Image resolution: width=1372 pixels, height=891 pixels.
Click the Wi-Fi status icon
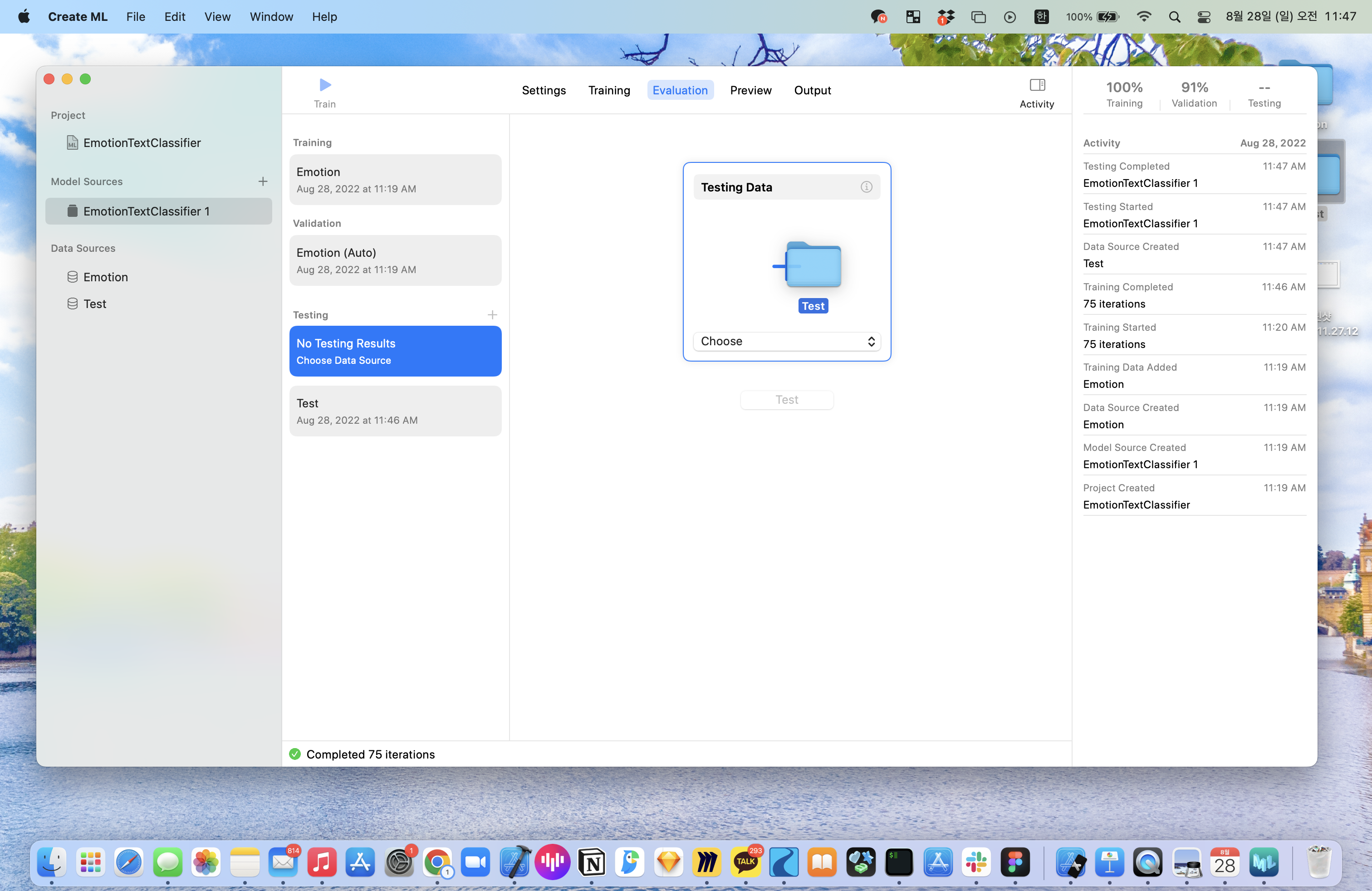point(1144,17)
